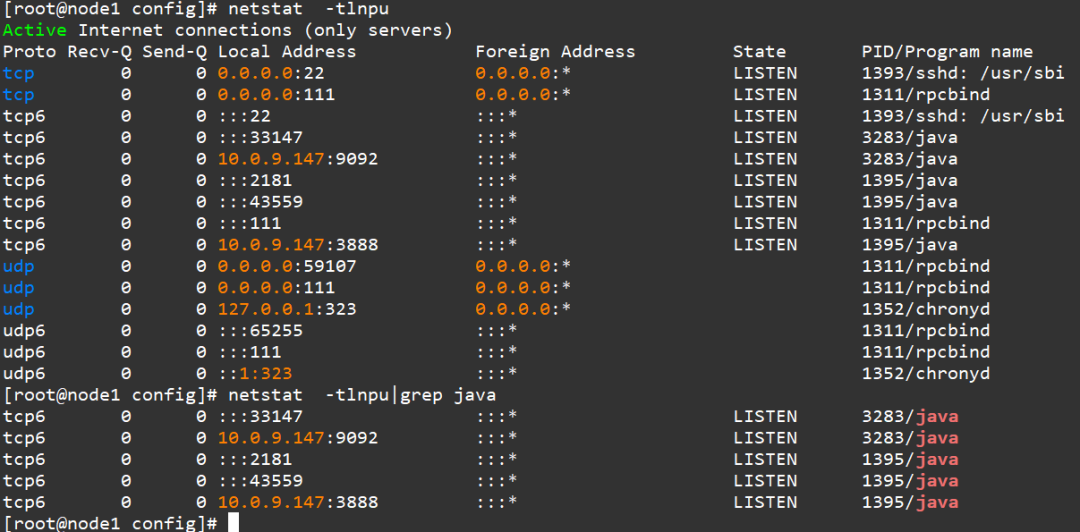Click 1311/rpcbind in the 0.0.0.0:59107 row
Viewport: 1080px width, 532px height.
pyautogui.click(x=926, y=267)
